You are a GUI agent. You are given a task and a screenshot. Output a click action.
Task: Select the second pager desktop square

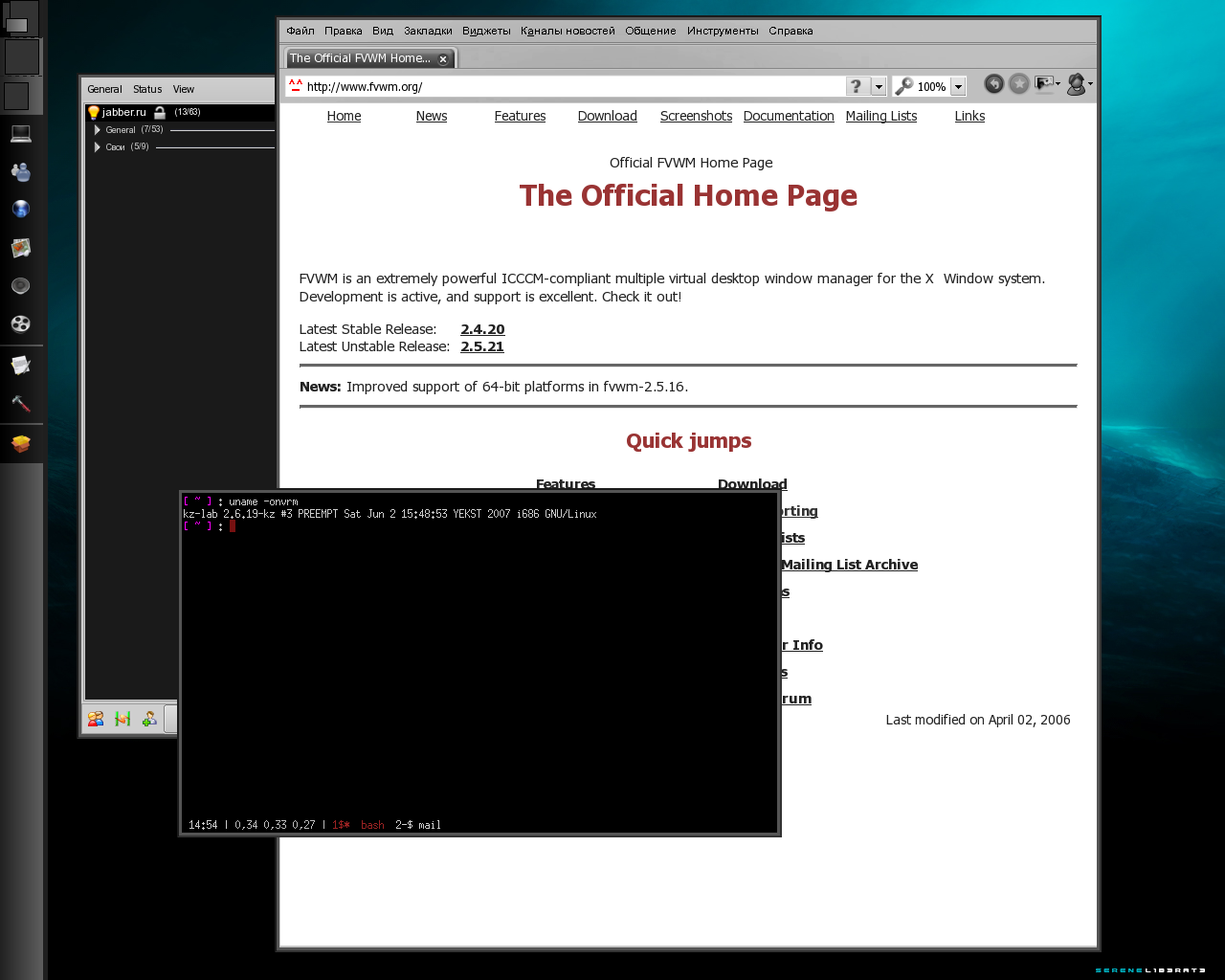coord(22,57)
